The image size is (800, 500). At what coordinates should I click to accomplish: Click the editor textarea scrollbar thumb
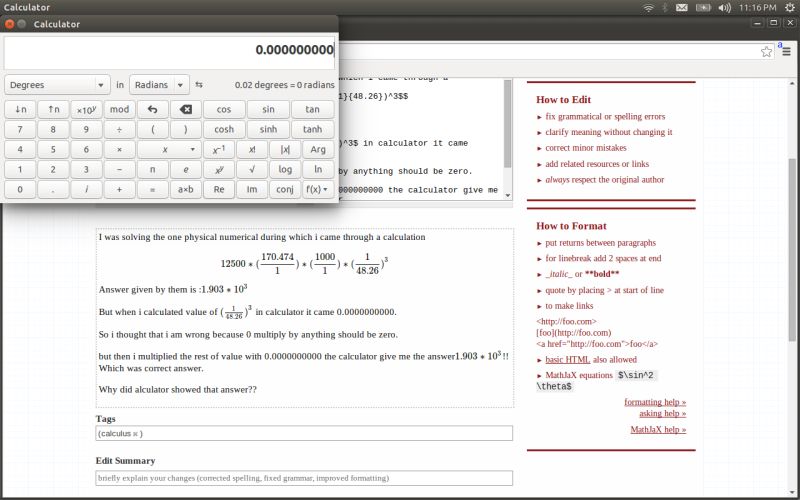pyautogui.click(x=507, y=124)
